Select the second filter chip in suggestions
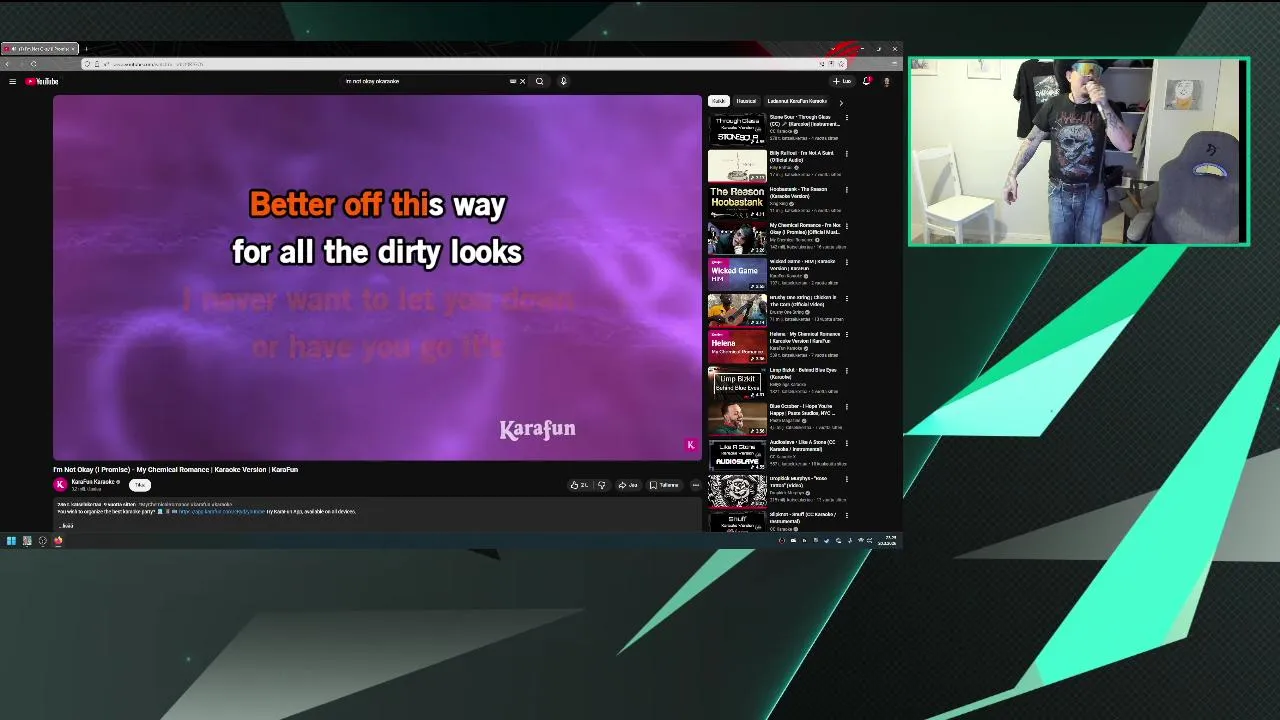Screen dimensions: 1280x720 pos(746,101)
